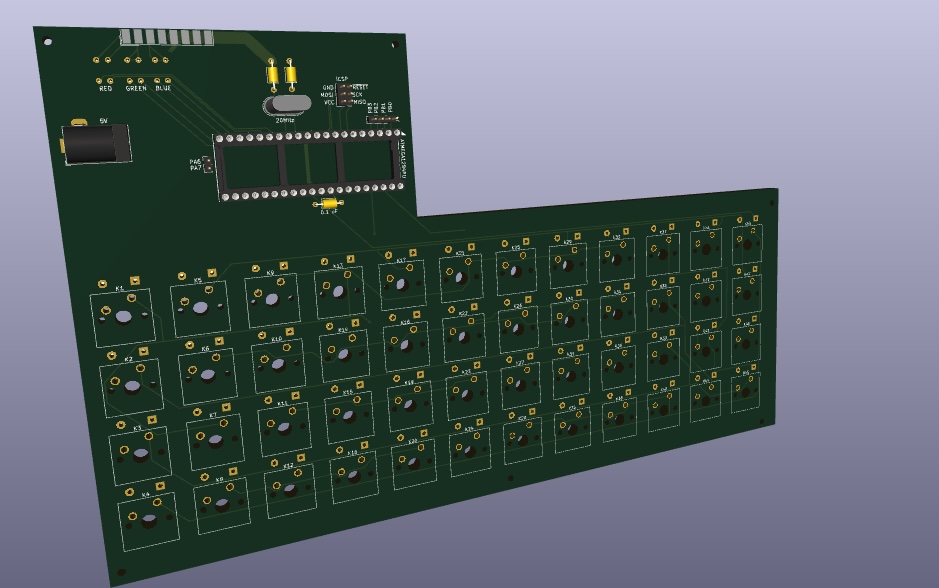Select the 20MHz crystal oscillator
The image size is (939, 588).
coord(287,105)
